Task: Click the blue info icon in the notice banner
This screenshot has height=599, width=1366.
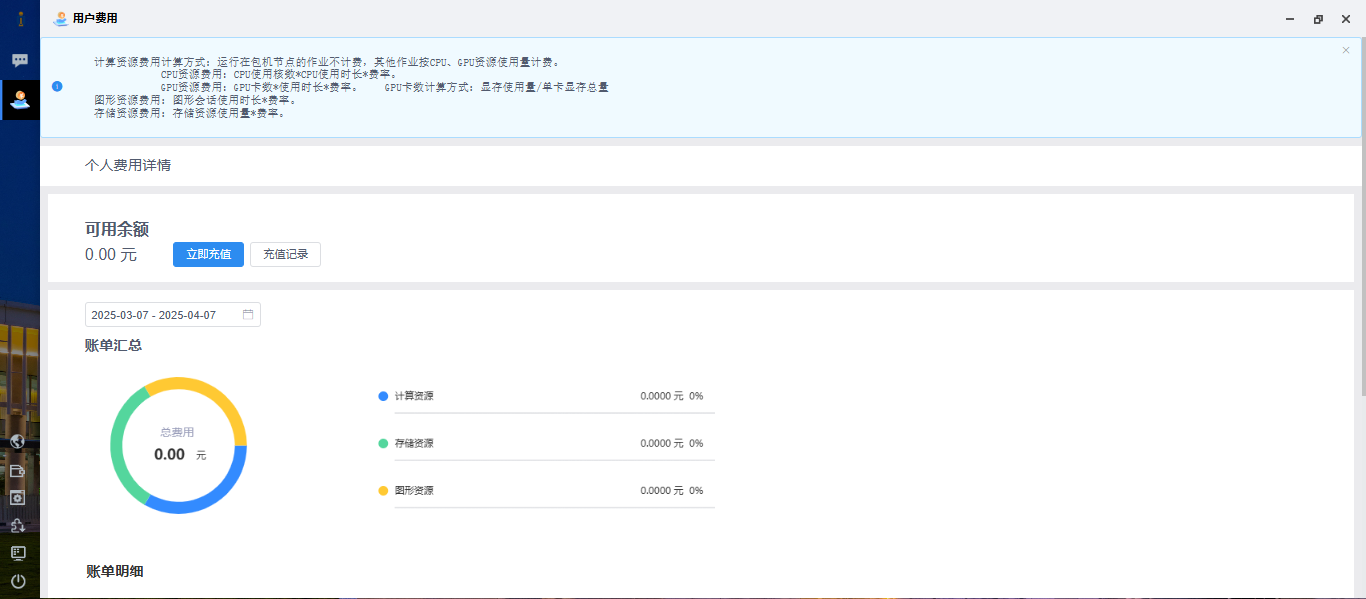Action: pos(57,86)
